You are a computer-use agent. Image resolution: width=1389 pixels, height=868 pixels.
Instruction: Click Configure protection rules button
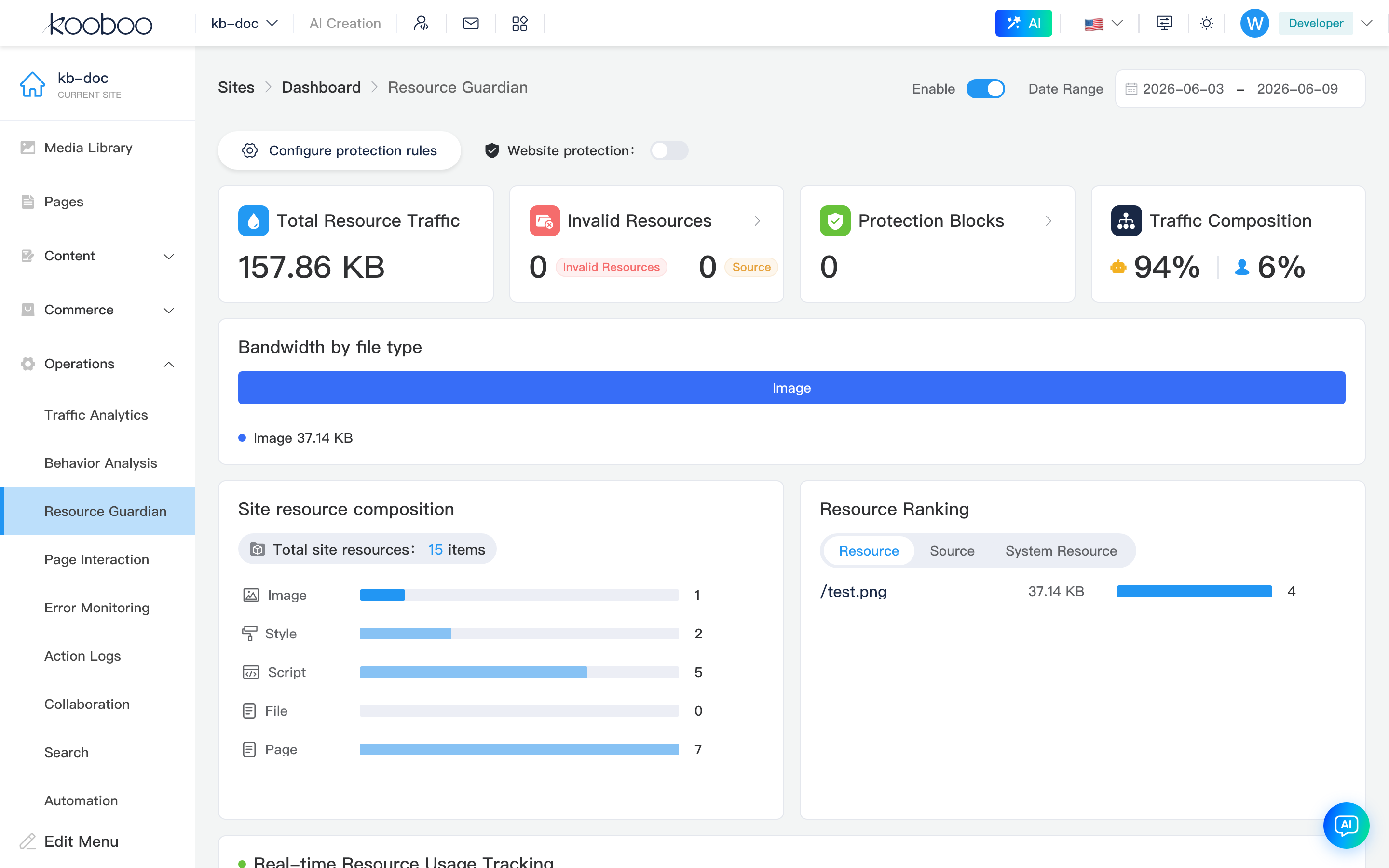pyautogui.click(x=339, y=150)
